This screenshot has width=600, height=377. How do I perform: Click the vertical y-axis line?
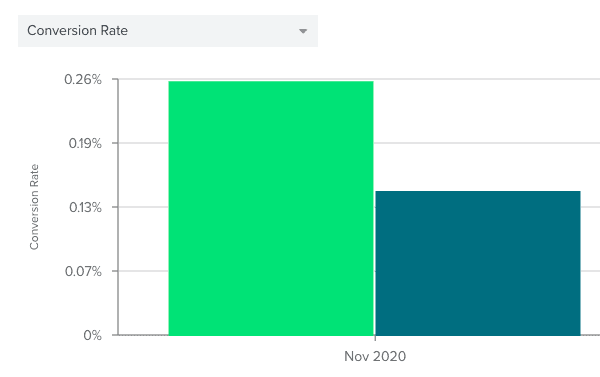(x=118, y=207)
